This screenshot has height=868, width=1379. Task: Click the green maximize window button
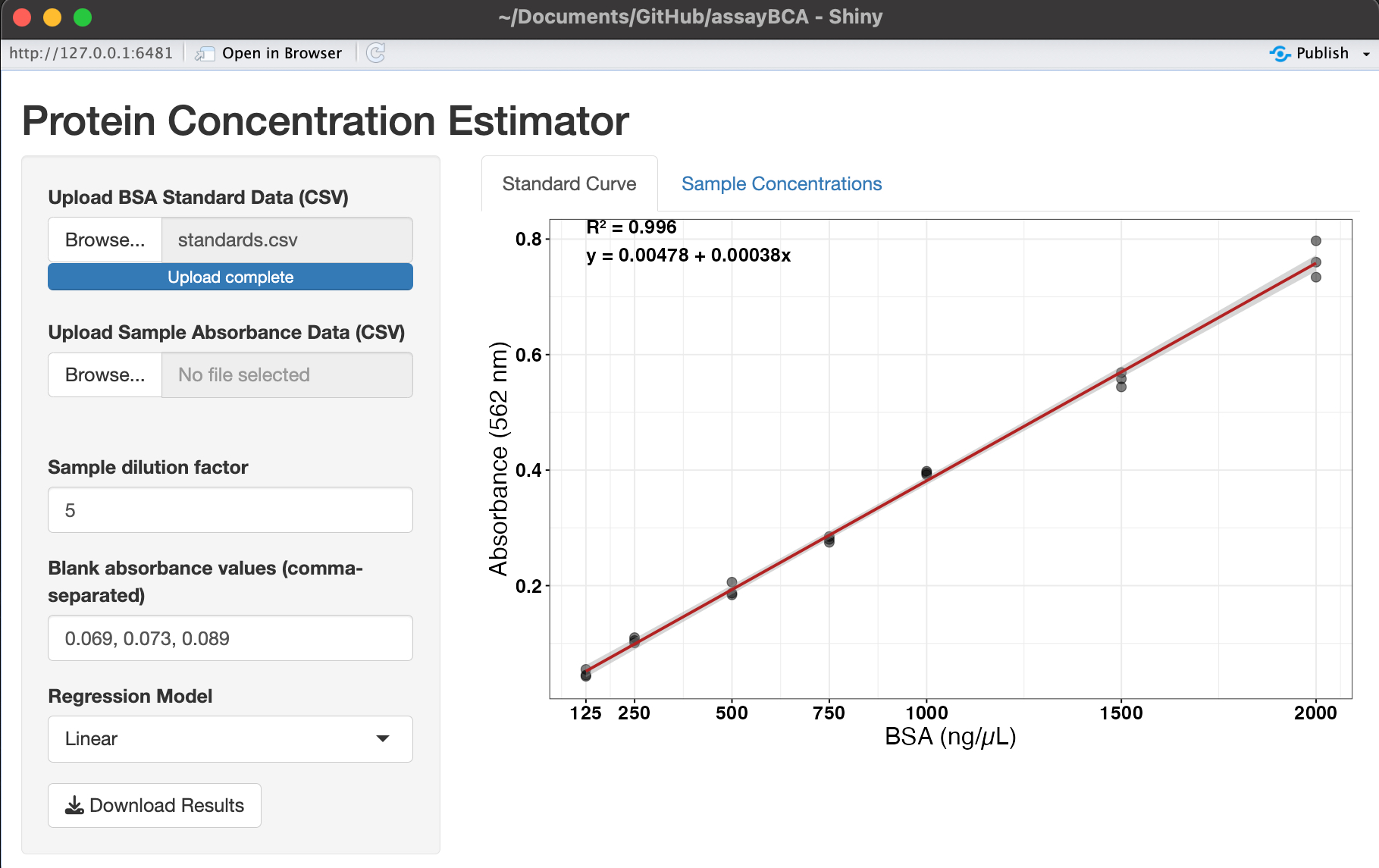(x=83, y=17)
